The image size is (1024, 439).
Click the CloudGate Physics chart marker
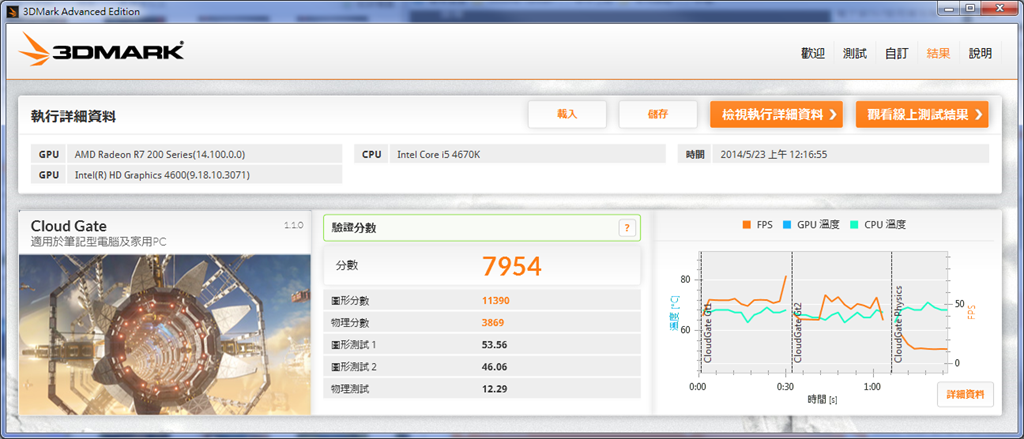(x=898, y=323)
